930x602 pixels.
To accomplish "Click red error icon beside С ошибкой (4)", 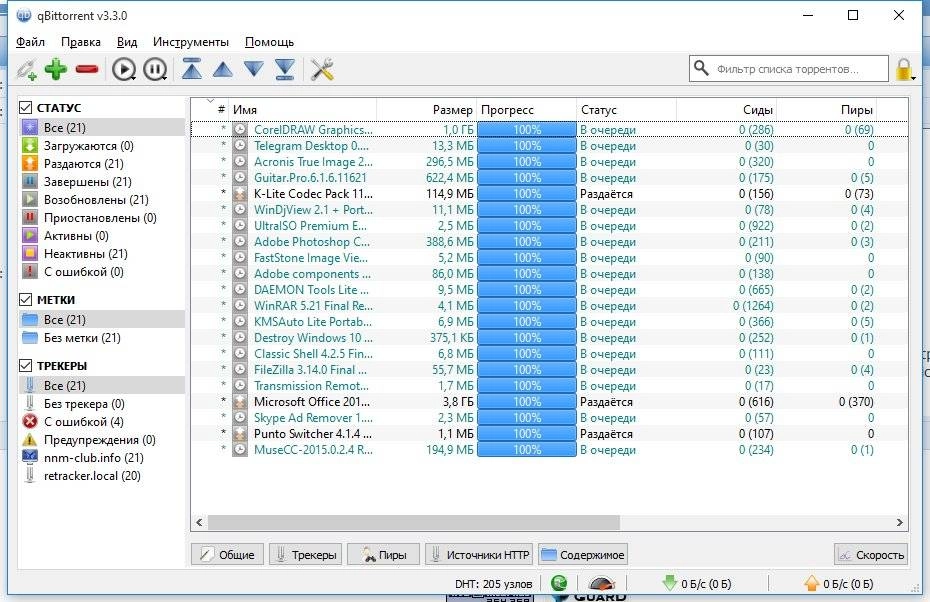I will (x=30, y=422).
